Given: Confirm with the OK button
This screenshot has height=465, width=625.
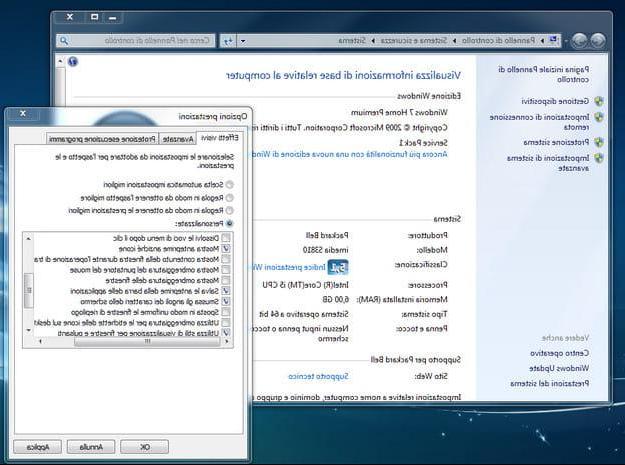Looking at the screenshot, I should 144,447.
